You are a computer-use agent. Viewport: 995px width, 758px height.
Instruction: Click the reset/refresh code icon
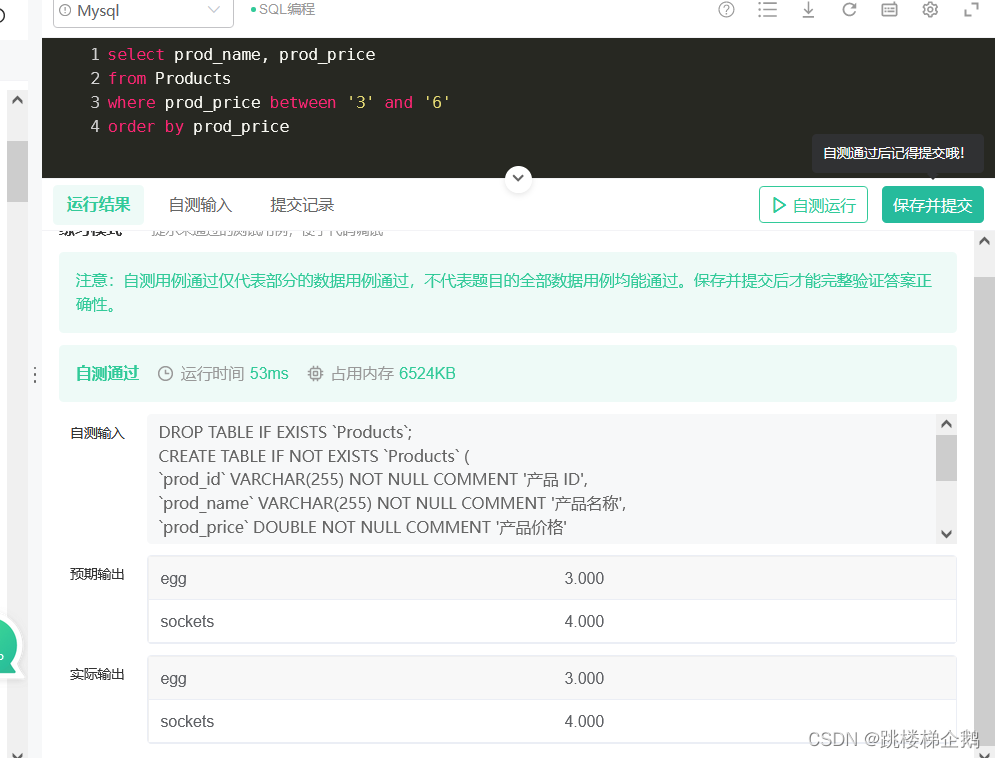pyautogui.click(x=849, y=9)
